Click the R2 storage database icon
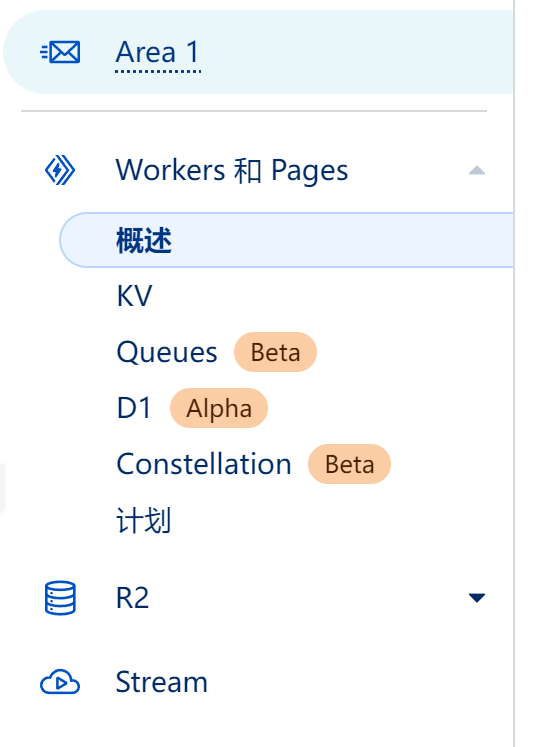Image resolution: width=546 pixels, height=747 pixels. point(60,597)
